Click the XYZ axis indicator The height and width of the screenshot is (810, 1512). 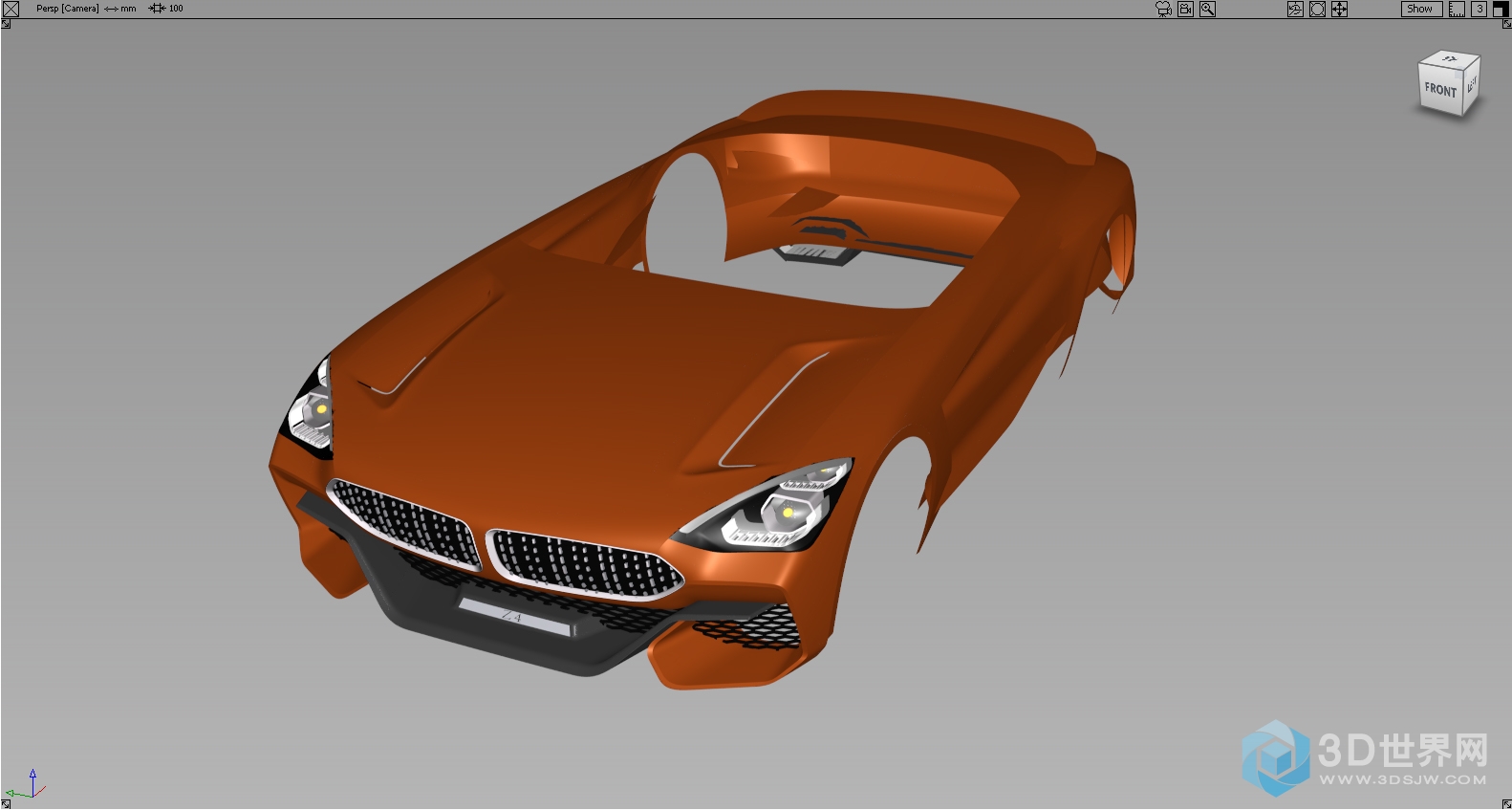click(x=26, y=785)
